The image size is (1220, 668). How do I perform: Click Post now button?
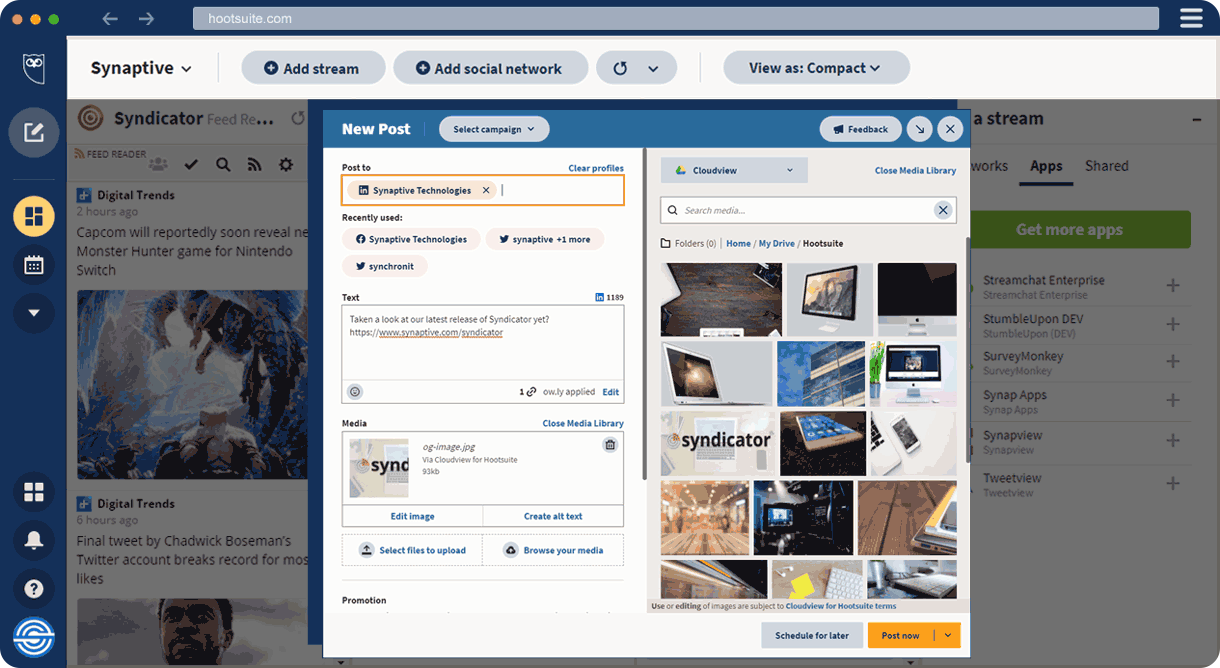point(900,635)
